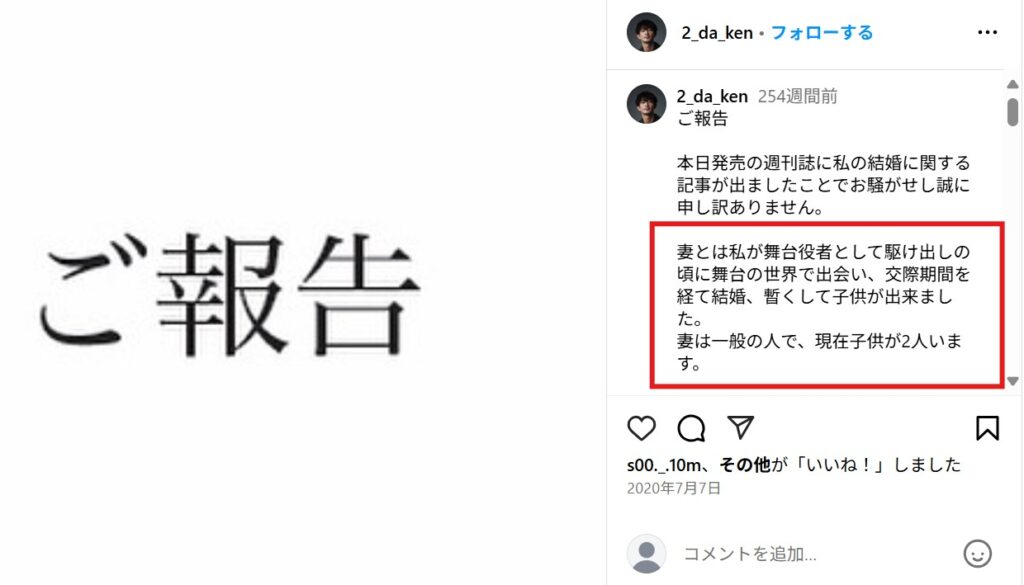The image size is (1024, 585).
Task: Open the 2_da_ken username in header
Action: click(716, 33)
